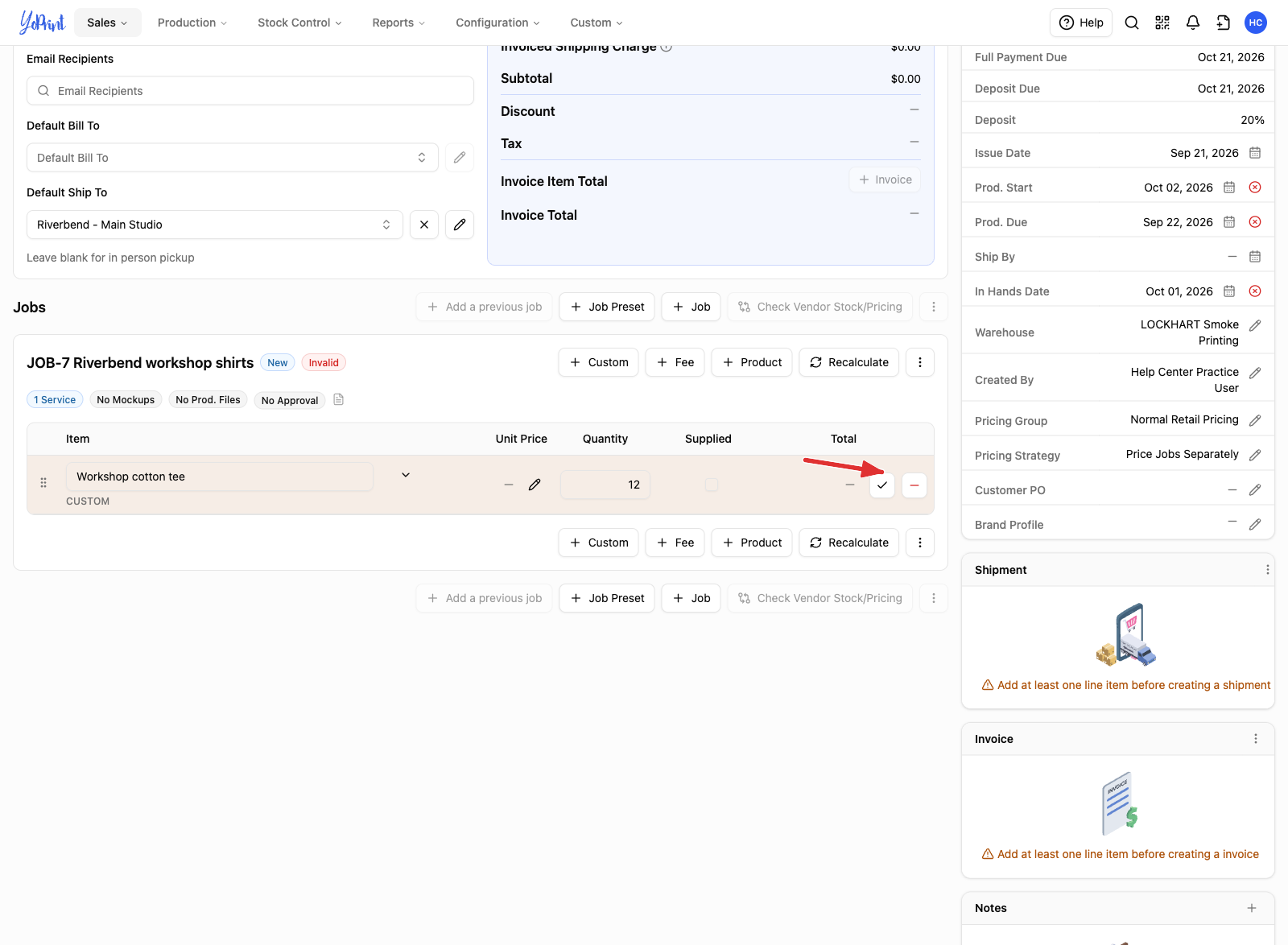Click the YoPrint logo
This screenshot has width=1288, height=945.
click(42, 23)
